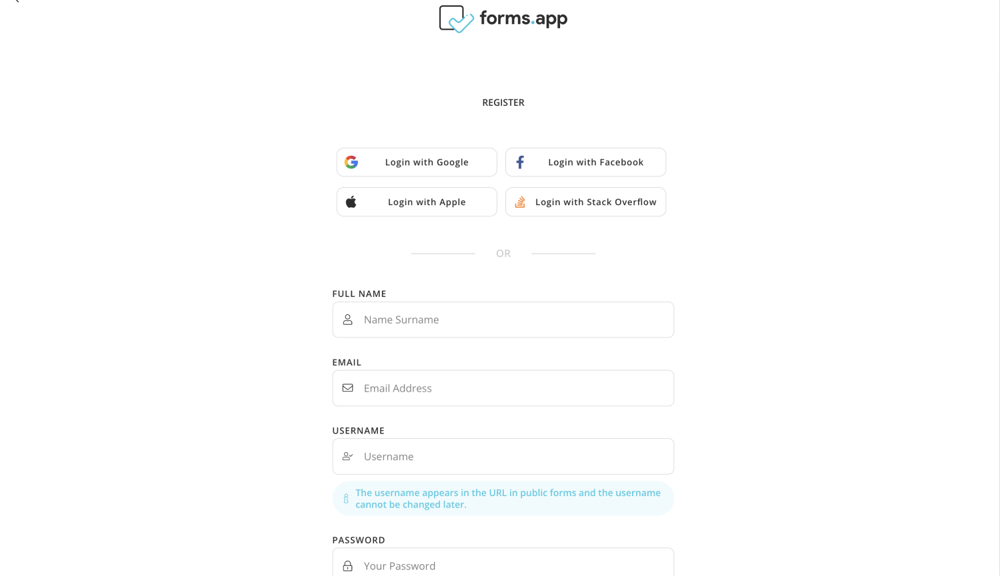Click the lock icon in the Password field

348,565
